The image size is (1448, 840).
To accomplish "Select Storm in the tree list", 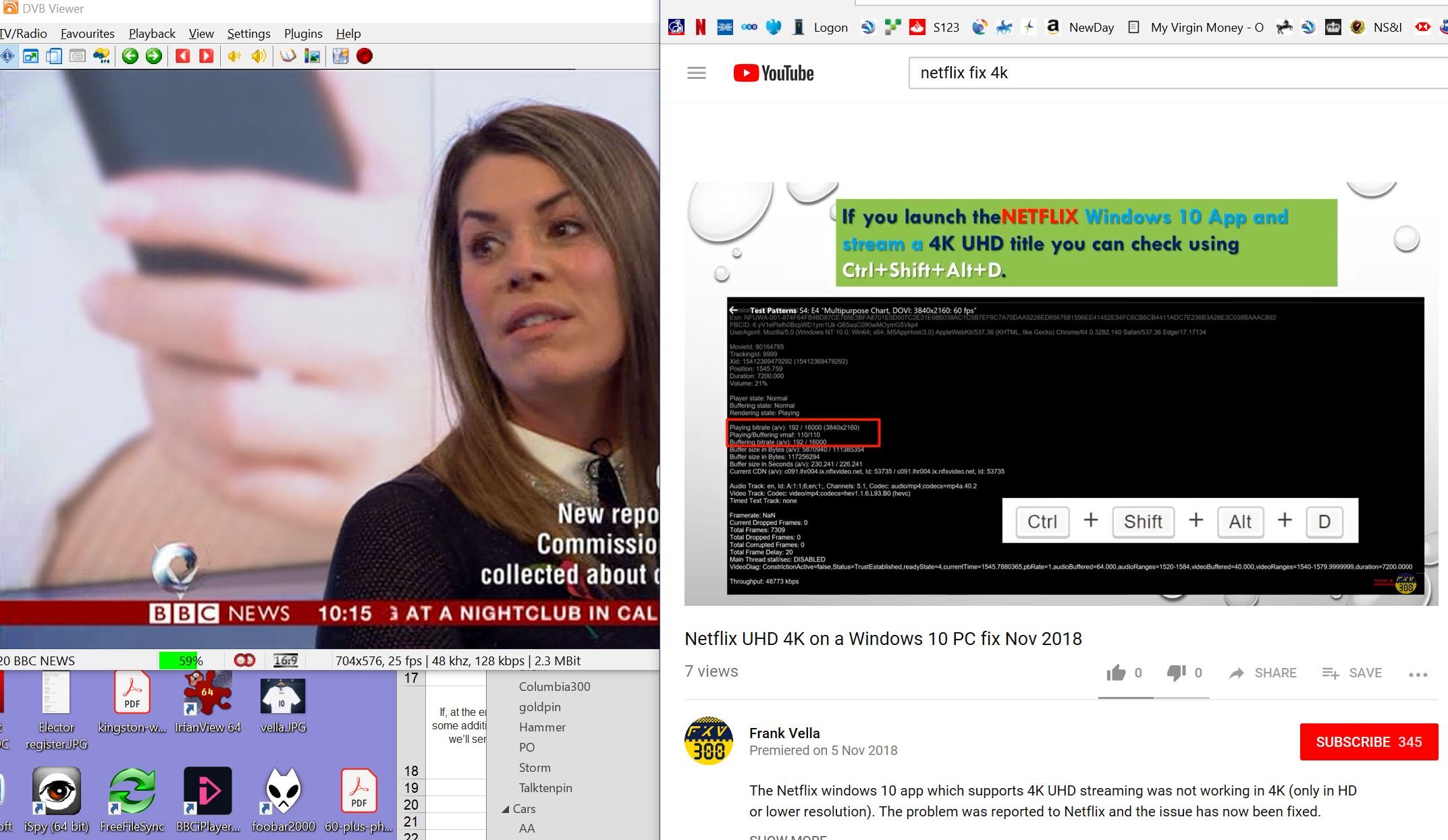I will click(535, 767).
